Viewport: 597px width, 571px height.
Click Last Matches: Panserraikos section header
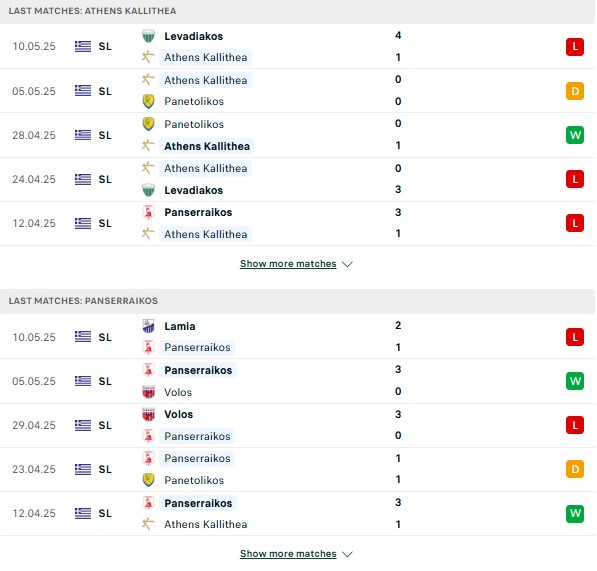click(x=298, y=301)
